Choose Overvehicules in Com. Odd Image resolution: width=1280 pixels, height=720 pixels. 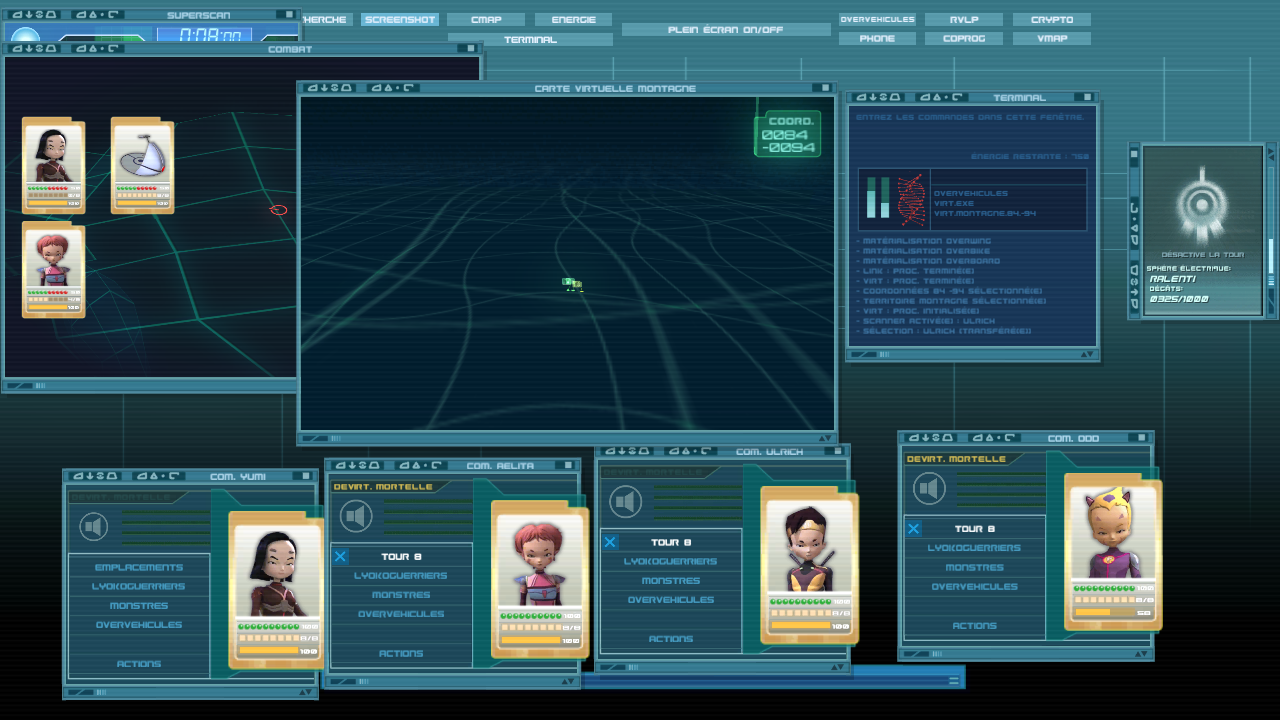(974, 586)
